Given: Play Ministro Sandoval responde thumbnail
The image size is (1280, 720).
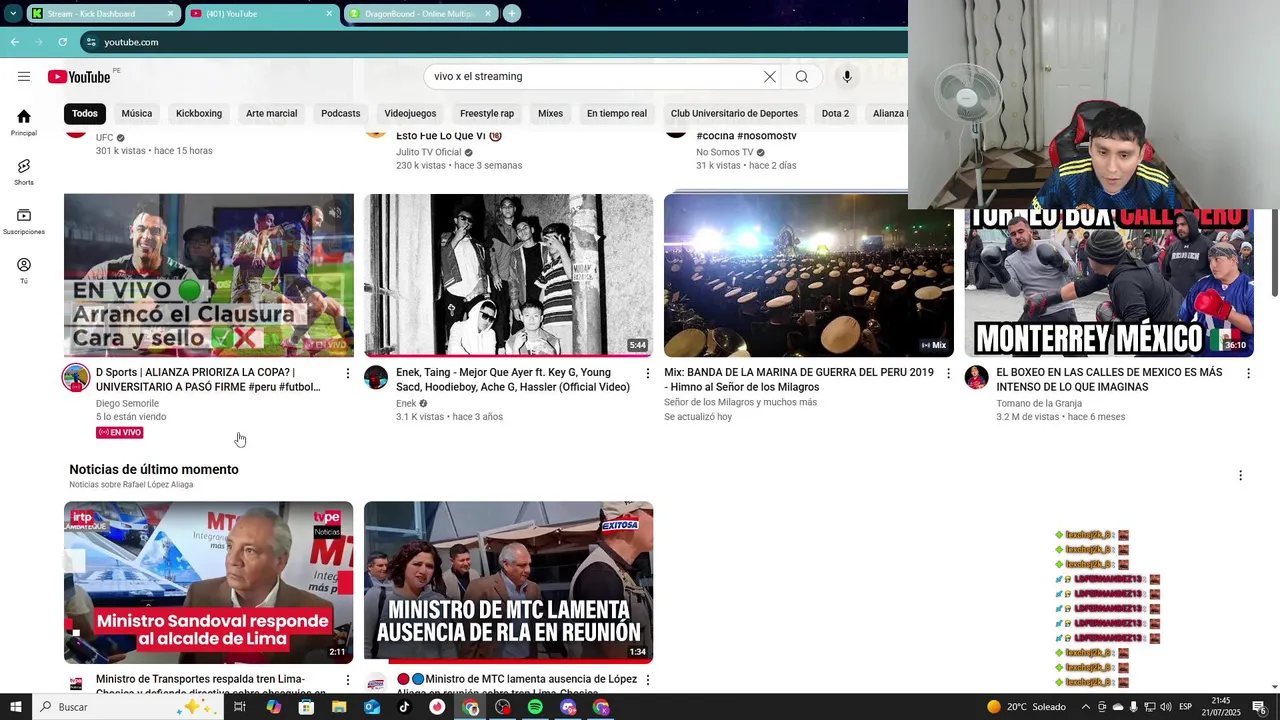Looking at the screenshot, I should click(209, 582).
